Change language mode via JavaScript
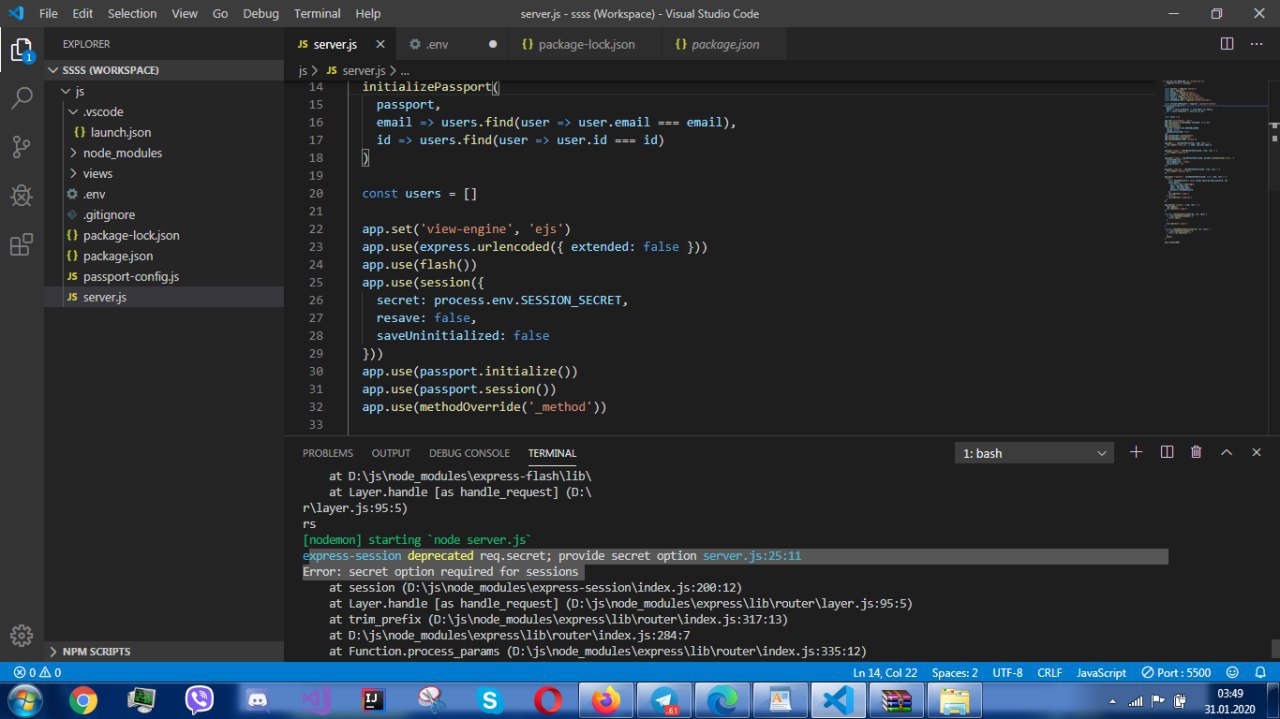Image resolution: width=1280 pixels, height=719 pixels. click(1101, 673)
